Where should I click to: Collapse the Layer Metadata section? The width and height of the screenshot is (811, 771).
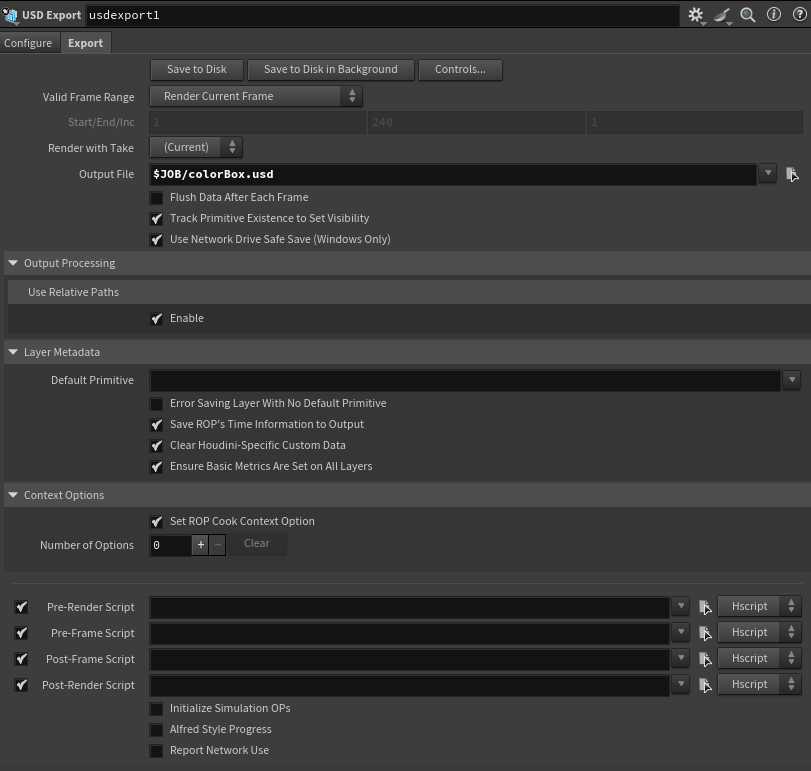[x=12, y=352]
